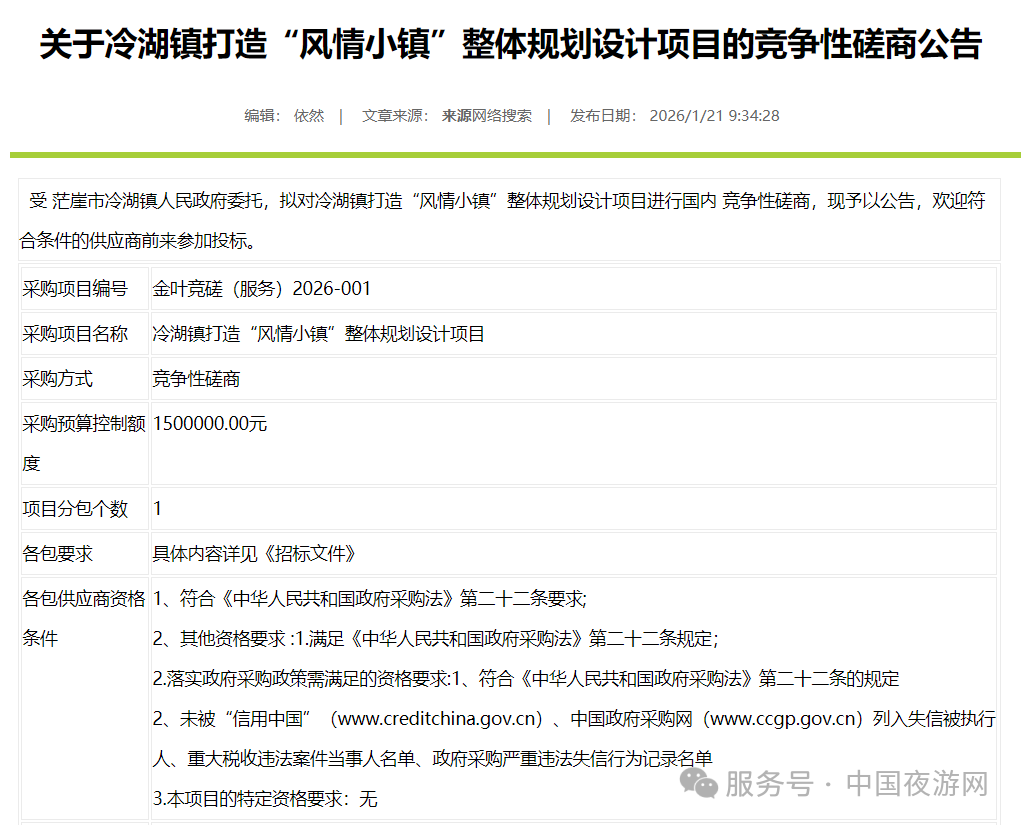Click the budget amount 1500000.00元
The width and height of the screenshot is (1021, 825).
pos(210,424)
